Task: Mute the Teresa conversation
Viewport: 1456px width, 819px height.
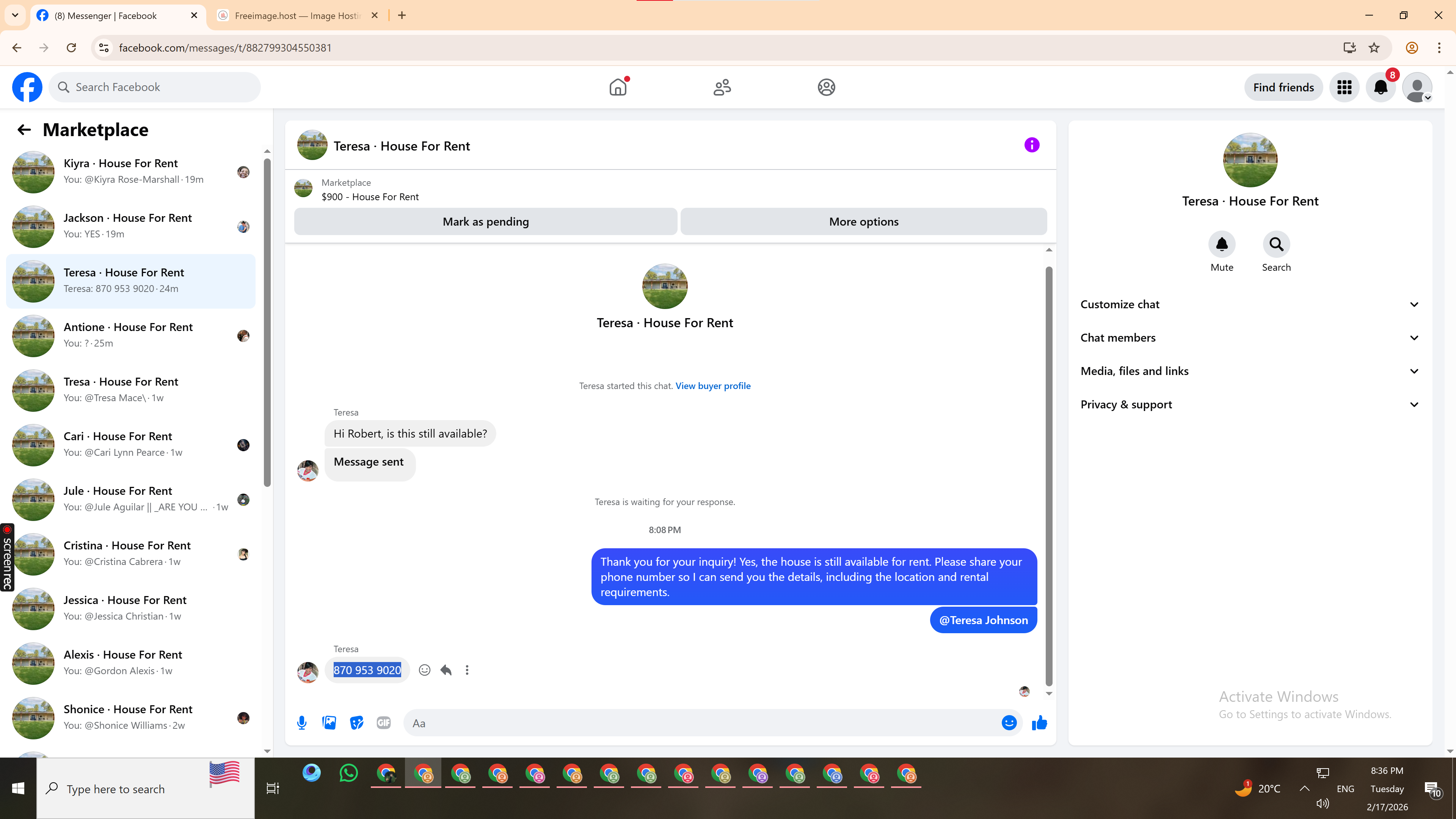Action: click(x=1221, y=244)
